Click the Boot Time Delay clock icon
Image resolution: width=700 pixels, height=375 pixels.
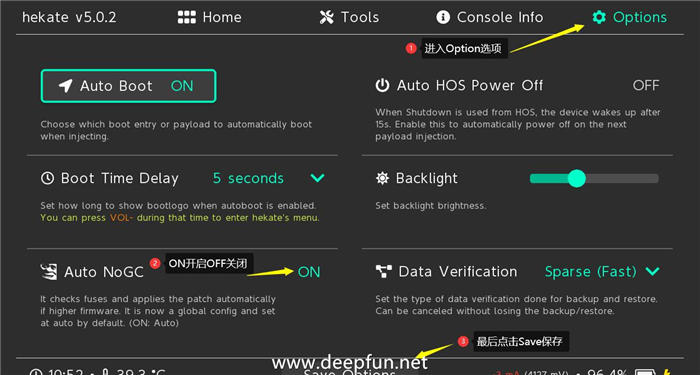point(47,179)
